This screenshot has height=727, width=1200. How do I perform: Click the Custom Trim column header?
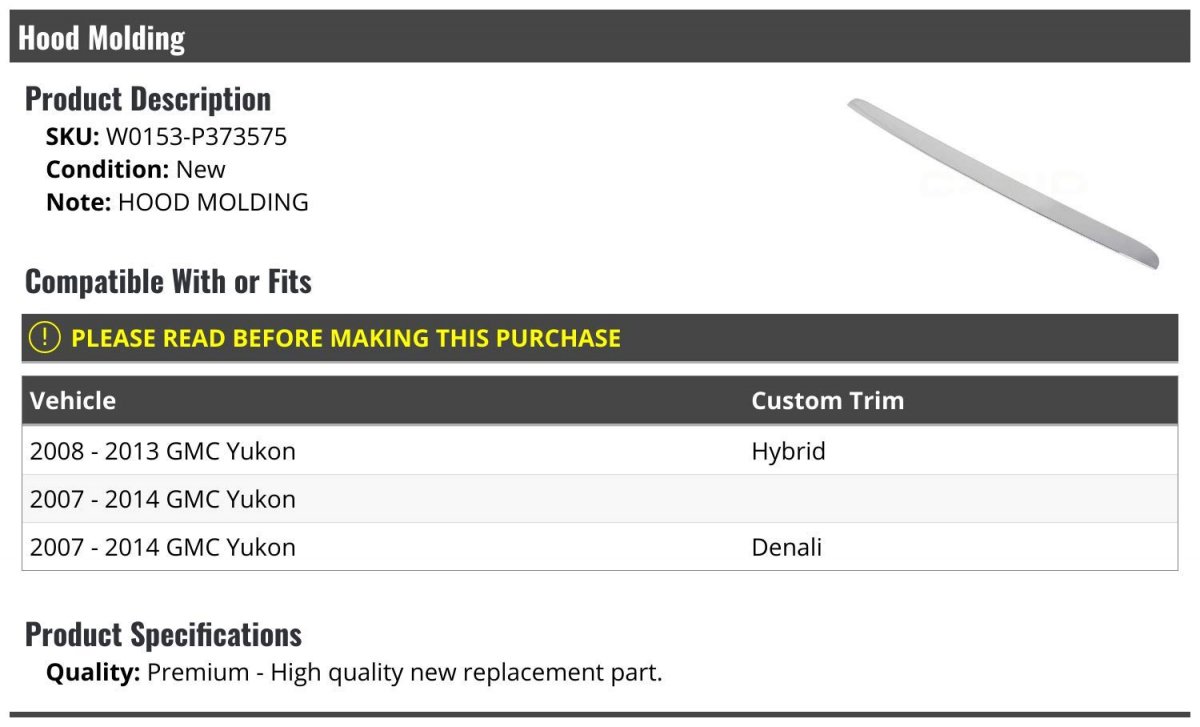tap(827, 401)
